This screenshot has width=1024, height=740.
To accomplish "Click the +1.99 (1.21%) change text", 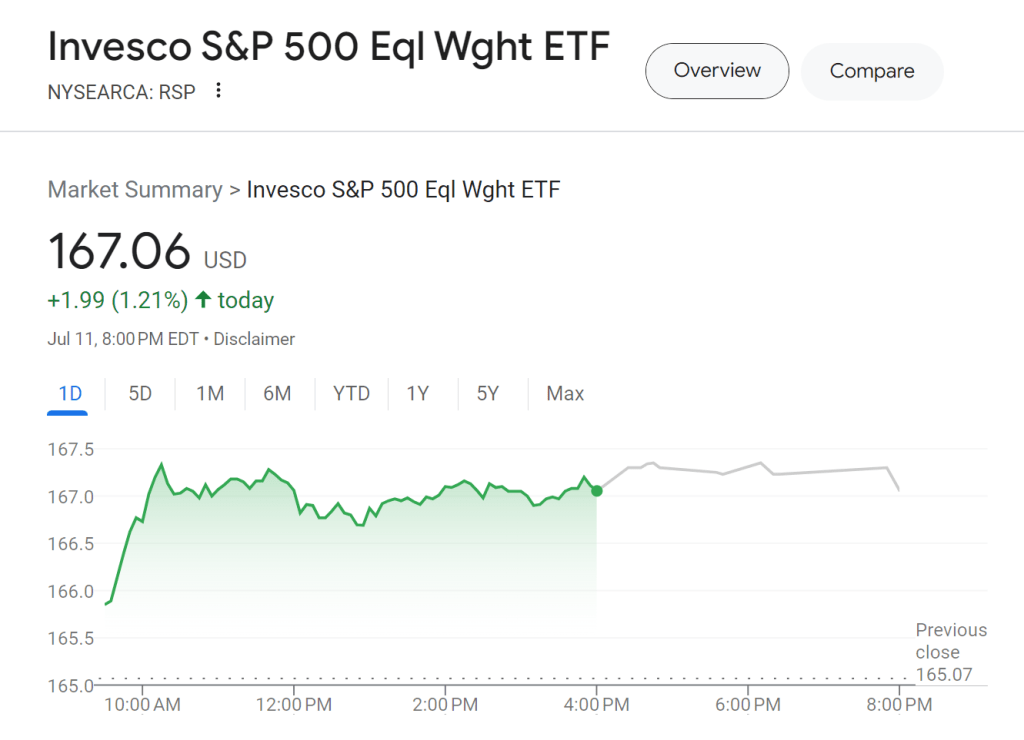I will (117, 300).
